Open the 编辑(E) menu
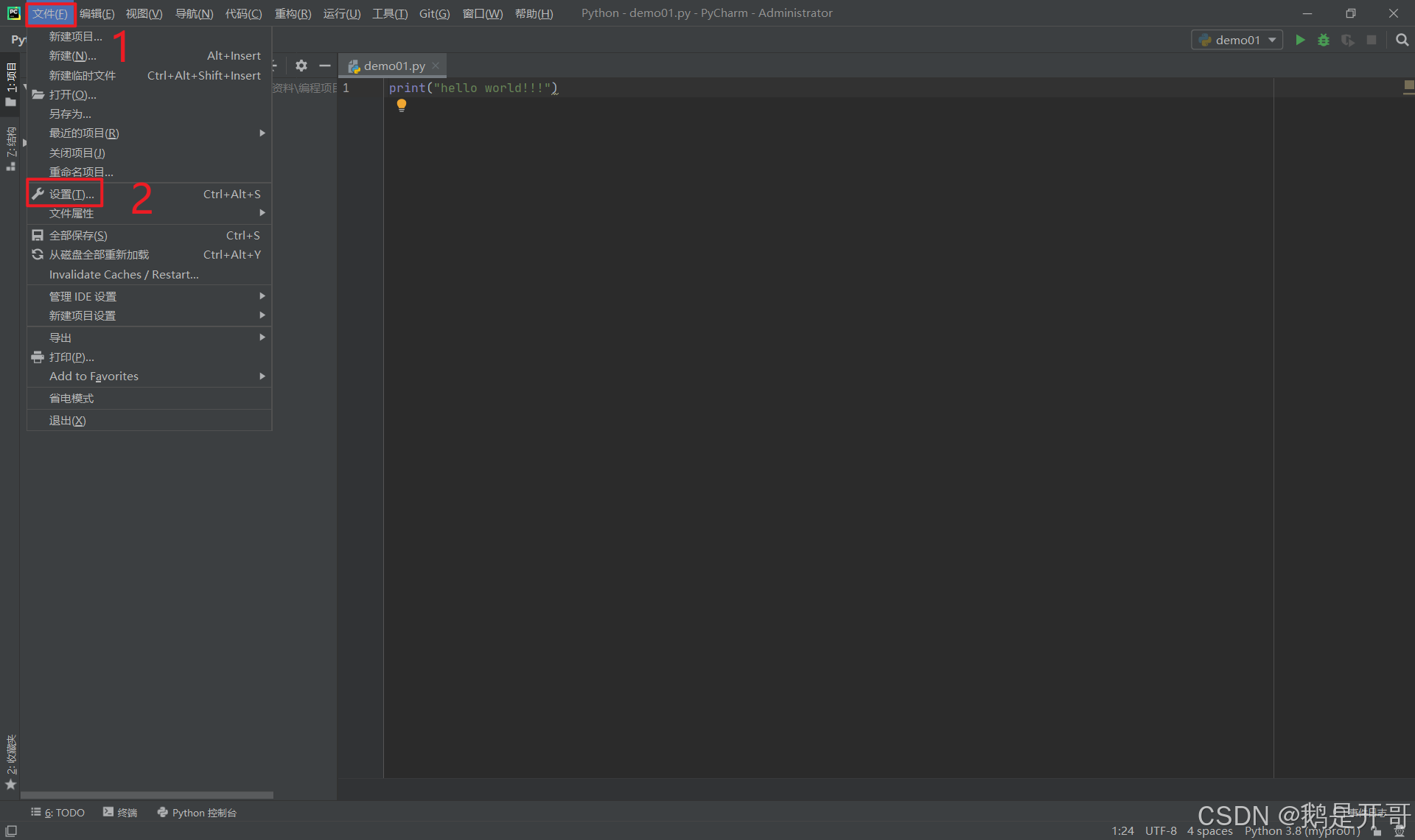 [x=97, y=13]
